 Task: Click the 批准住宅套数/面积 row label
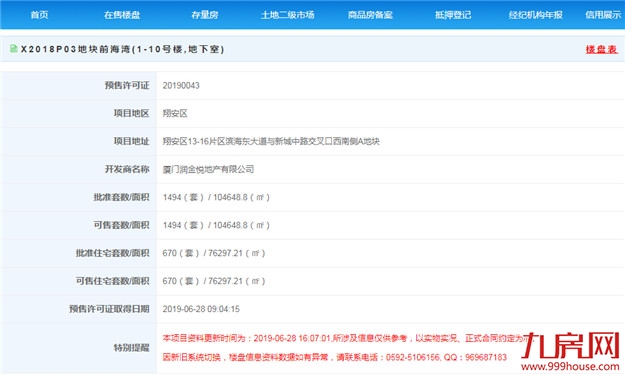click(112, 253)
